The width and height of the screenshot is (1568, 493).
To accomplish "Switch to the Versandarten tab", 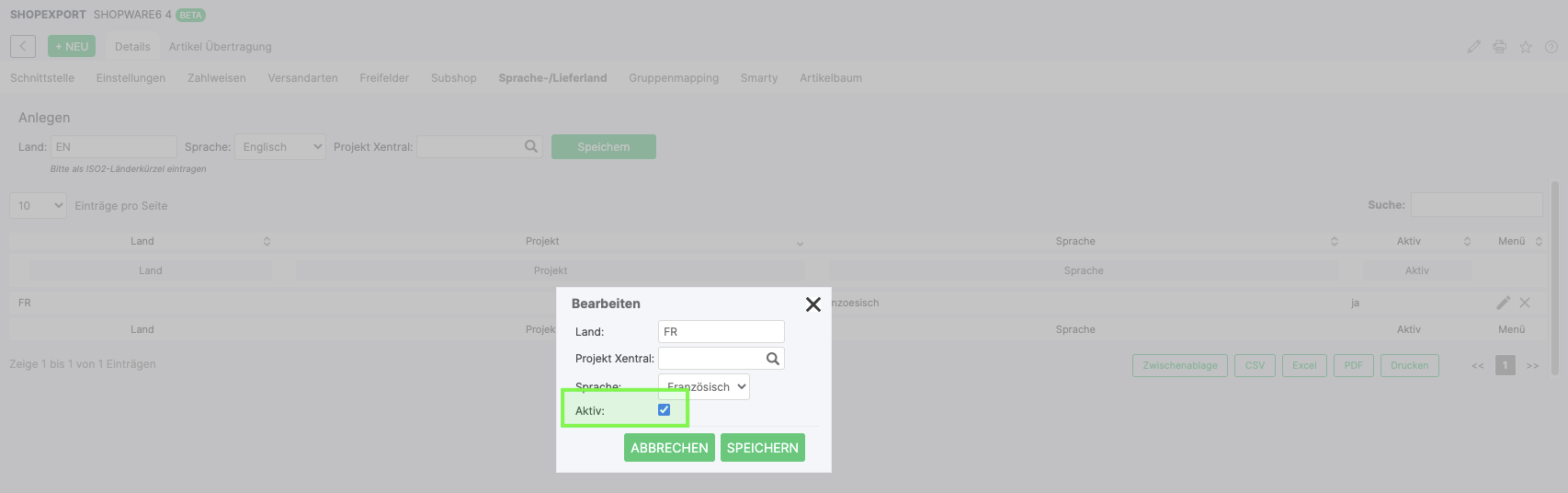I will tap(302, 78).
